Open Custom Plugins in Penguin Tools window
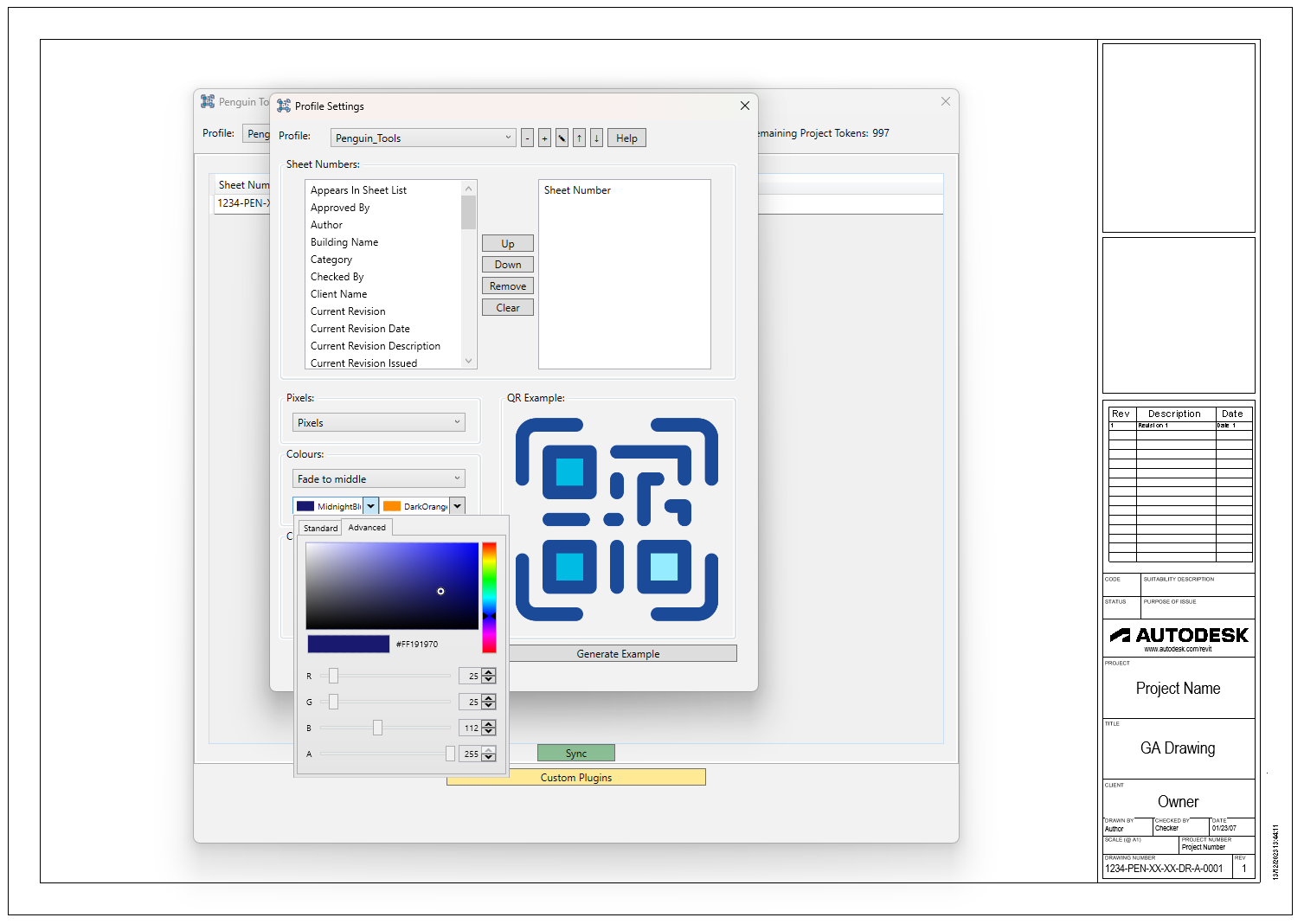Image resolution: width=1304 pixels, height=924 pixels. [x=576, y=778]
